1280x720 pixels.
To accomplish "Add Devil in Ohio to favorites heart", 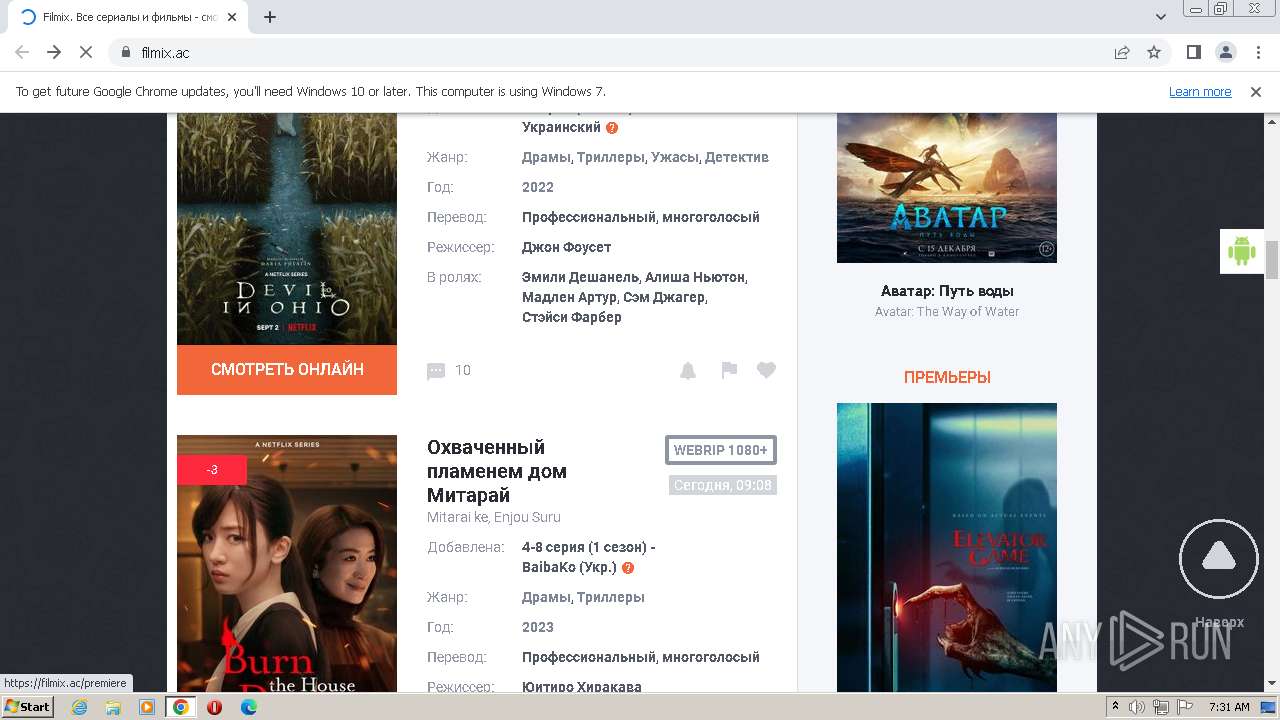I will point(766,370).
